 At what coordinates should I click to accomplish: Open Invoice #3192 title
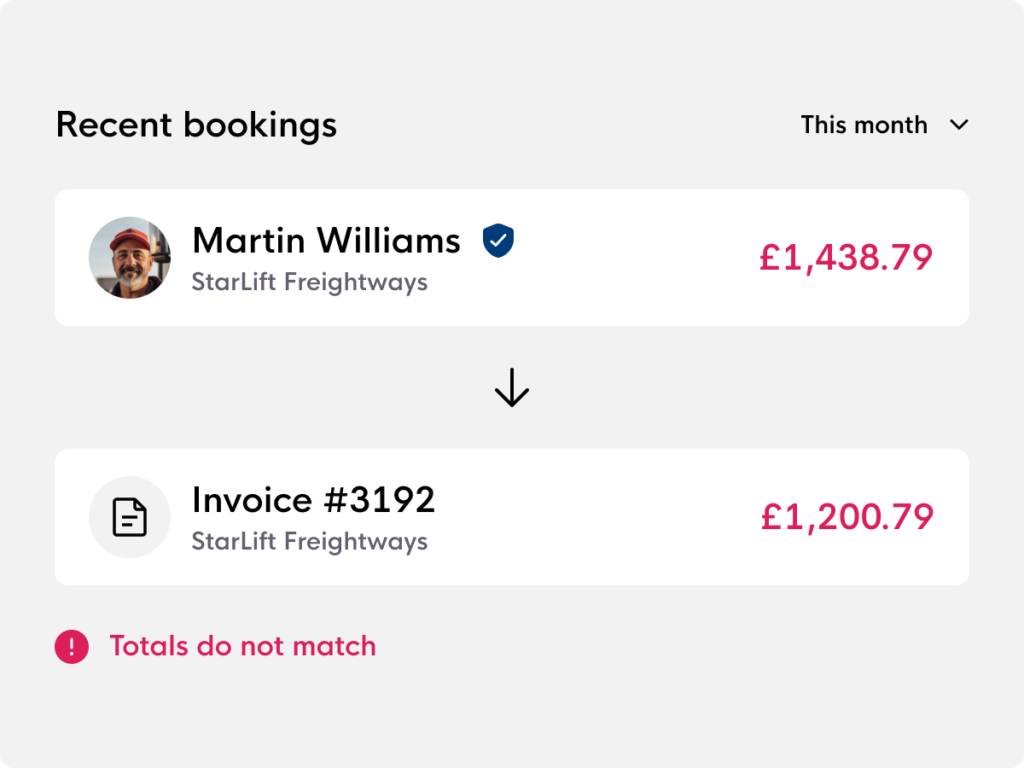tap(313, 500)
